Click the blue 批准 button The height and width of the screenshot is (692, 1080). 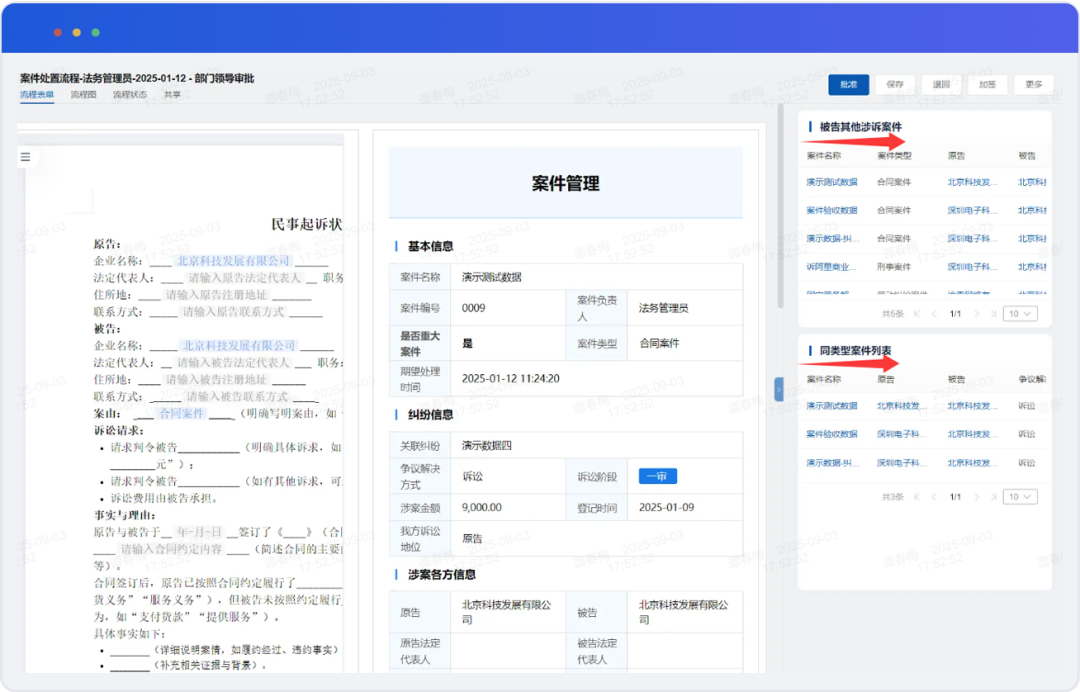(849, 85)
